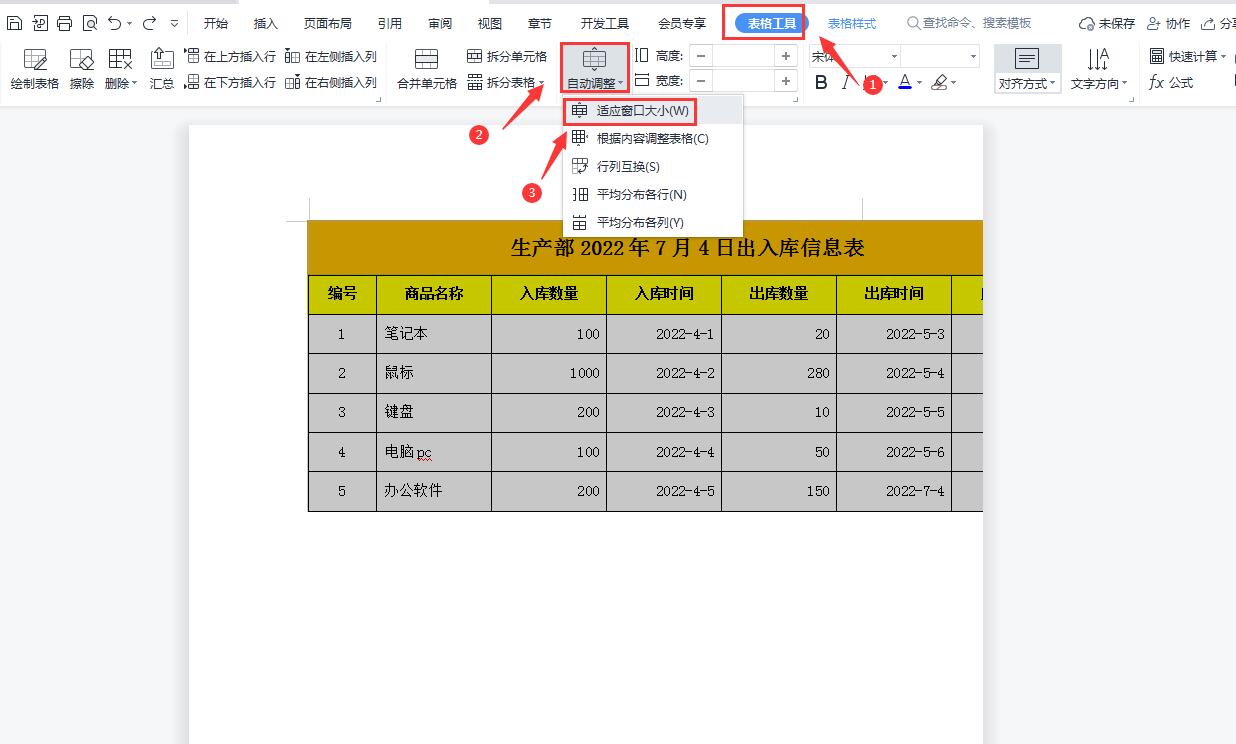The image size is (1236, 744).
Task: Toggle italic formatting with the I icon
Action: point(845,82)
